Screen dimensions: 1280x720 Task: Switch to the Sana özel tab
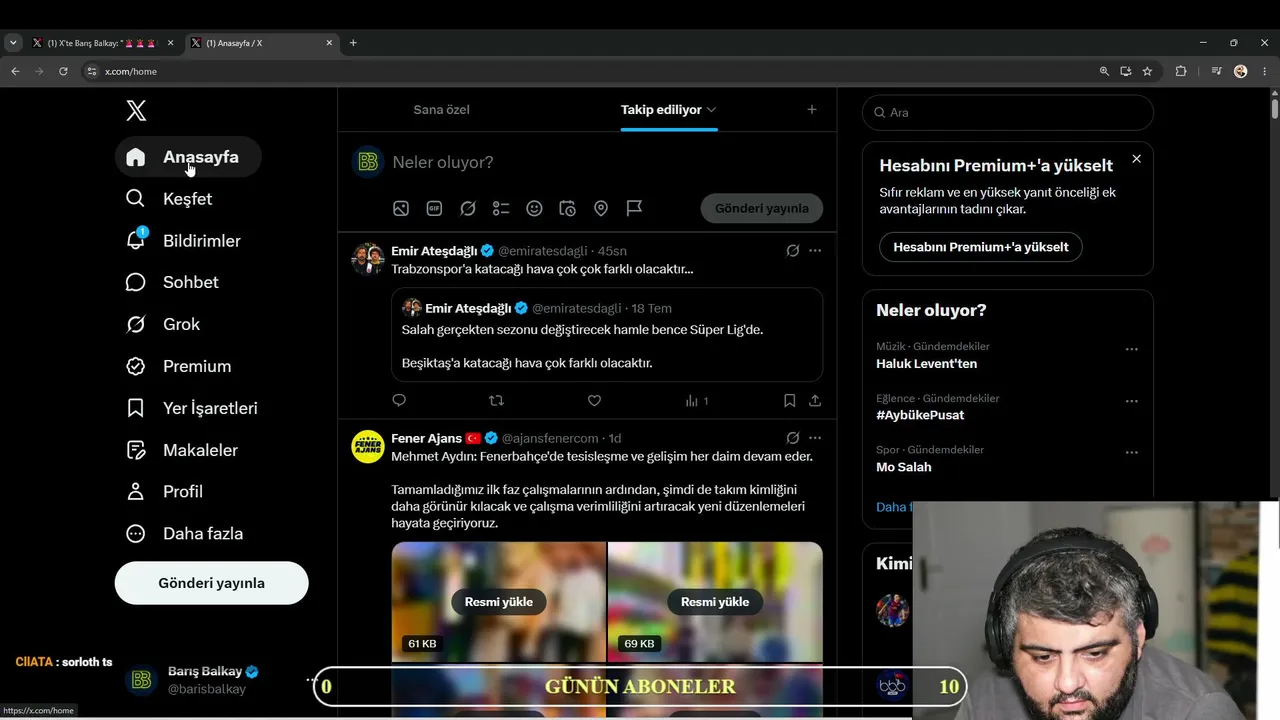coord(441,110)
